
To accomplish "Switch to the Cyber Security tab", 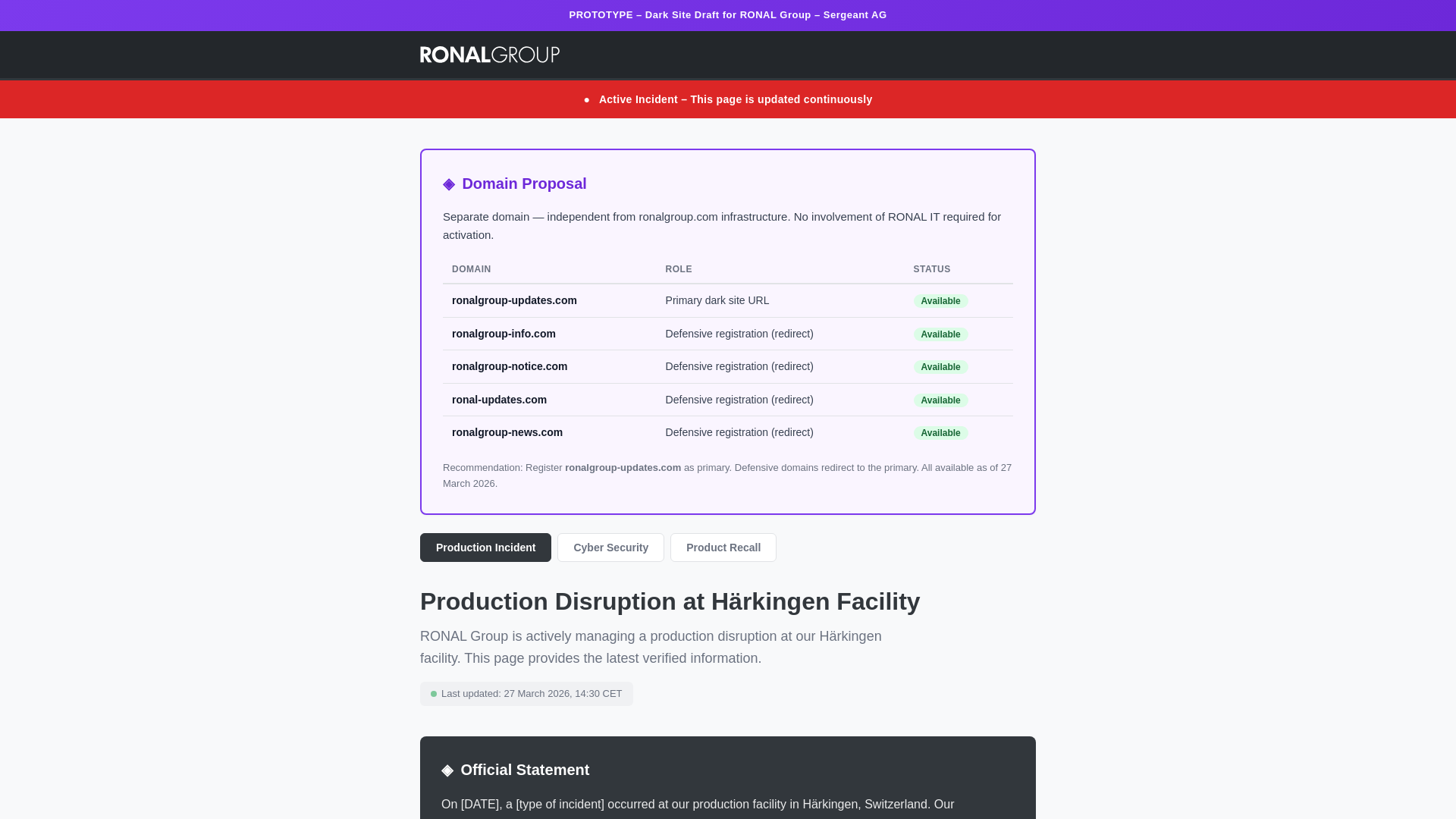I will pyautogui.click(x=610, y=548).
